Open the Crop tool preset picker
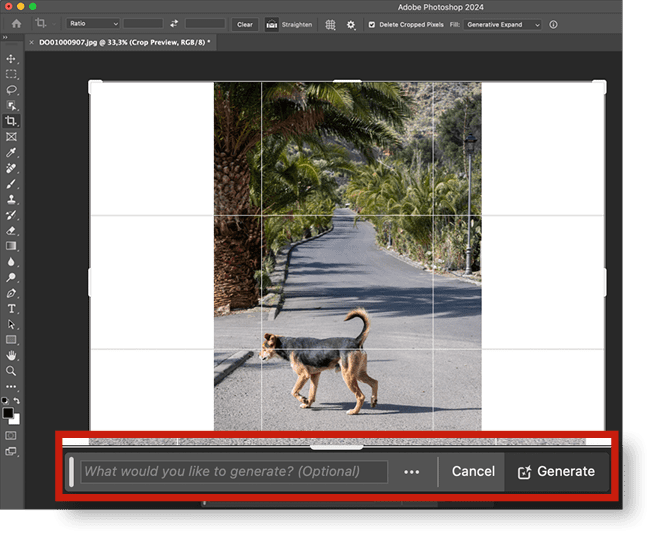This screenshot has width=652, height=536. (x=44, y=23)
